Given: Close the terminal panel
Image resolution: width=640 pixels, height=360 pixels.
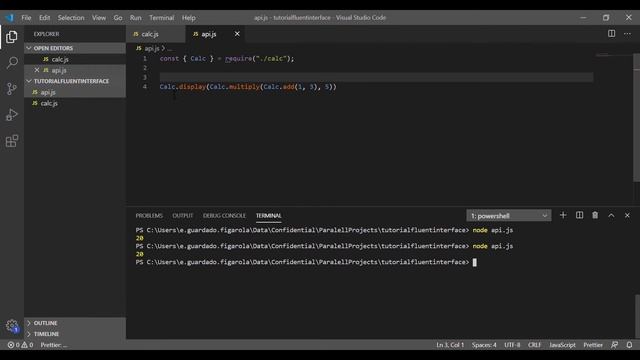Looking at the screenshot, I should (x=627, y=215).
